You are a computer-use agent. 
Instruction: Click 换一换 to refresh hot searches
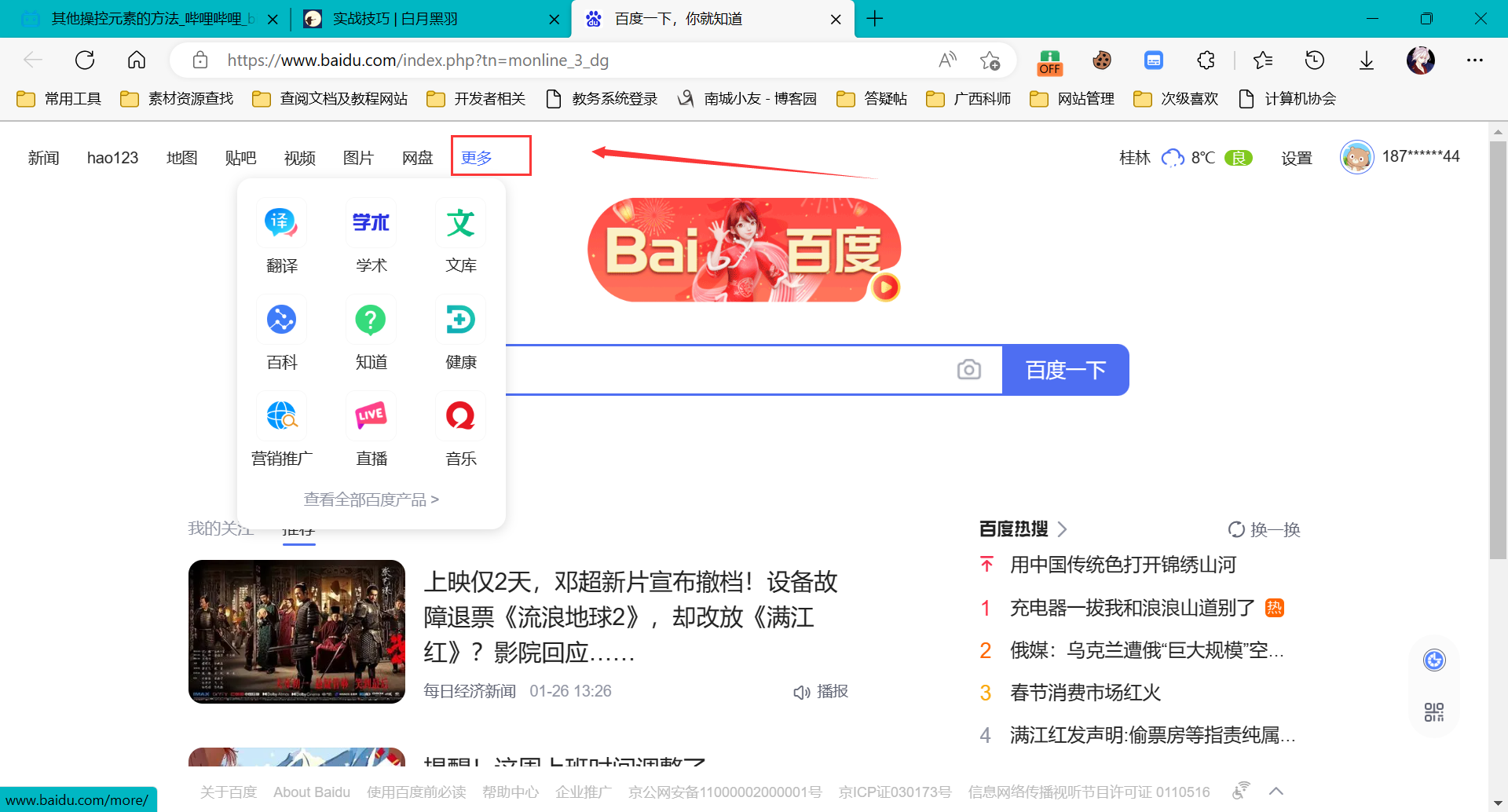pyautogui.click(x=1264, y=529)
